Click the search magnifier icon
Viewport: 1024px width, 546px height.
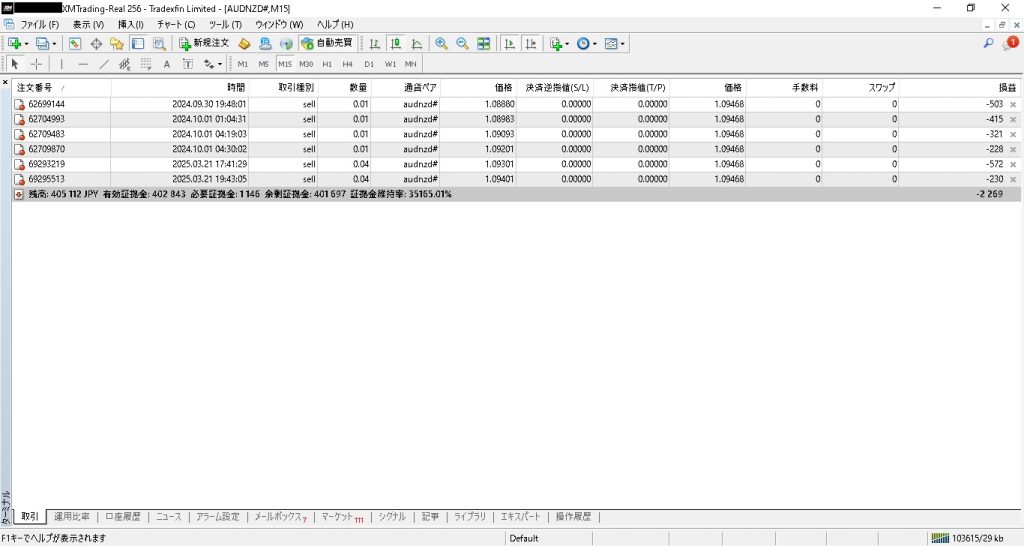point(989,44)
